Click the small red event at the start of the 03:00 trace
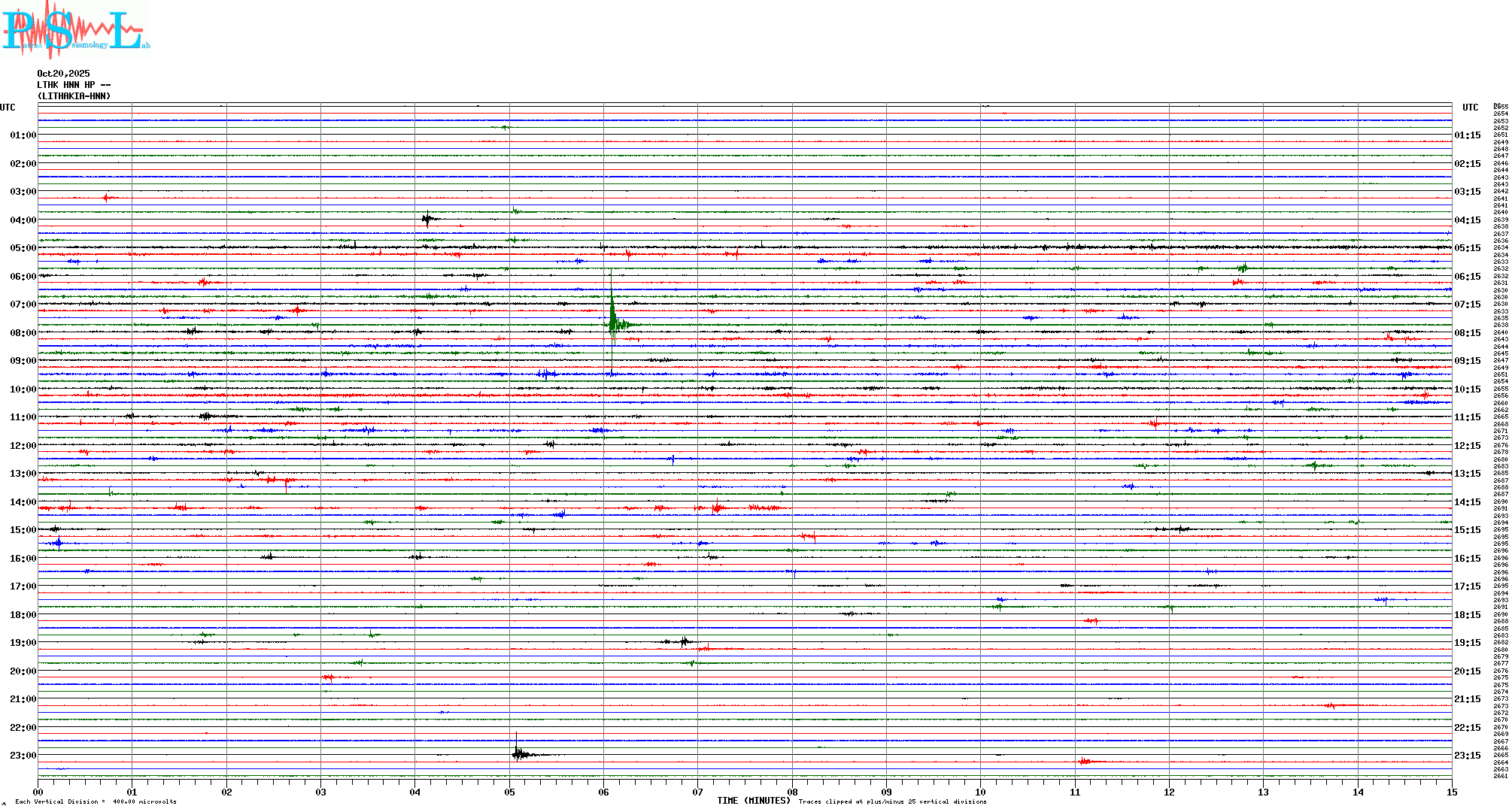This screenshot has height=812, width=1512. tap(107, 198)
